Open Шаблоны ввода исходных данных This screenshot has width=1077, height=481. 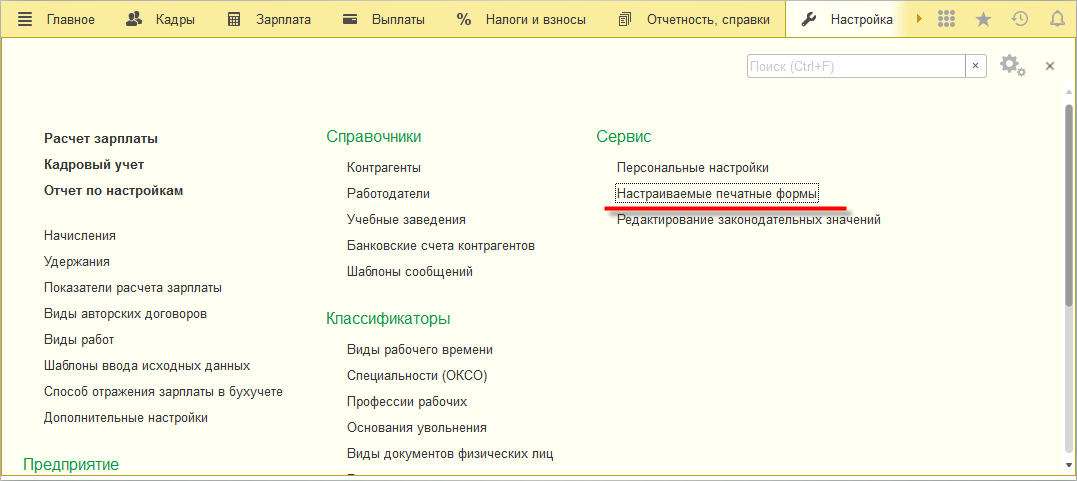[147, 366]
